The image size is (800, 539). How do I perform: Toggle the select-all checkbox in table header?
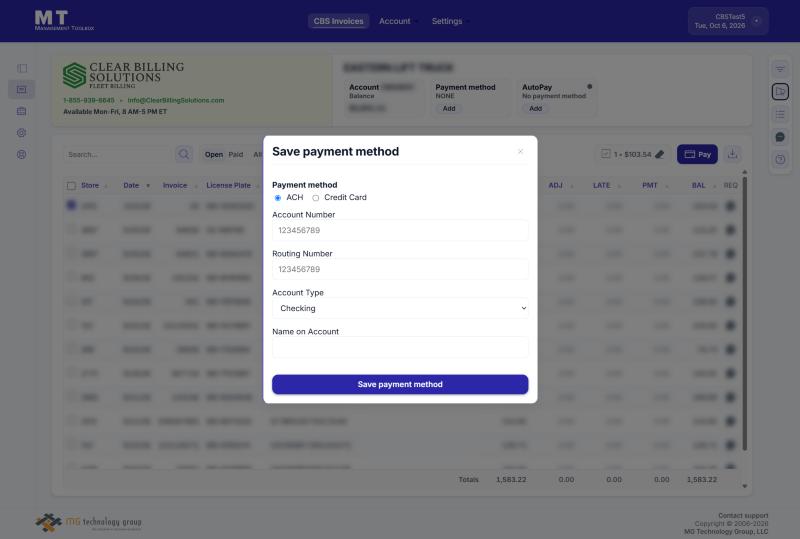tap(71, 186)
